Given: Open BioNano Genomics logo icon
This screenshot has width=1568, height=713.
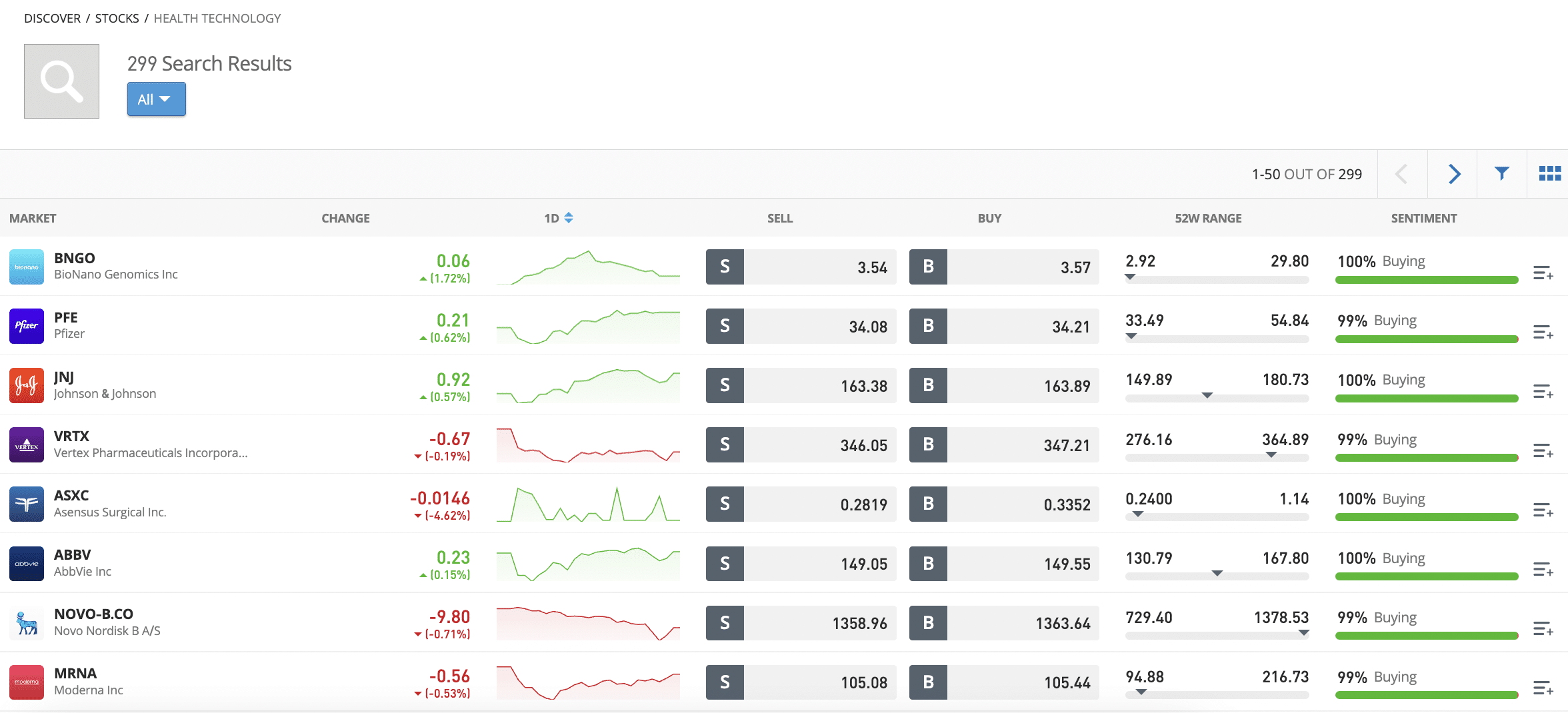Looking at the screenshot, I should pos(27,267).
